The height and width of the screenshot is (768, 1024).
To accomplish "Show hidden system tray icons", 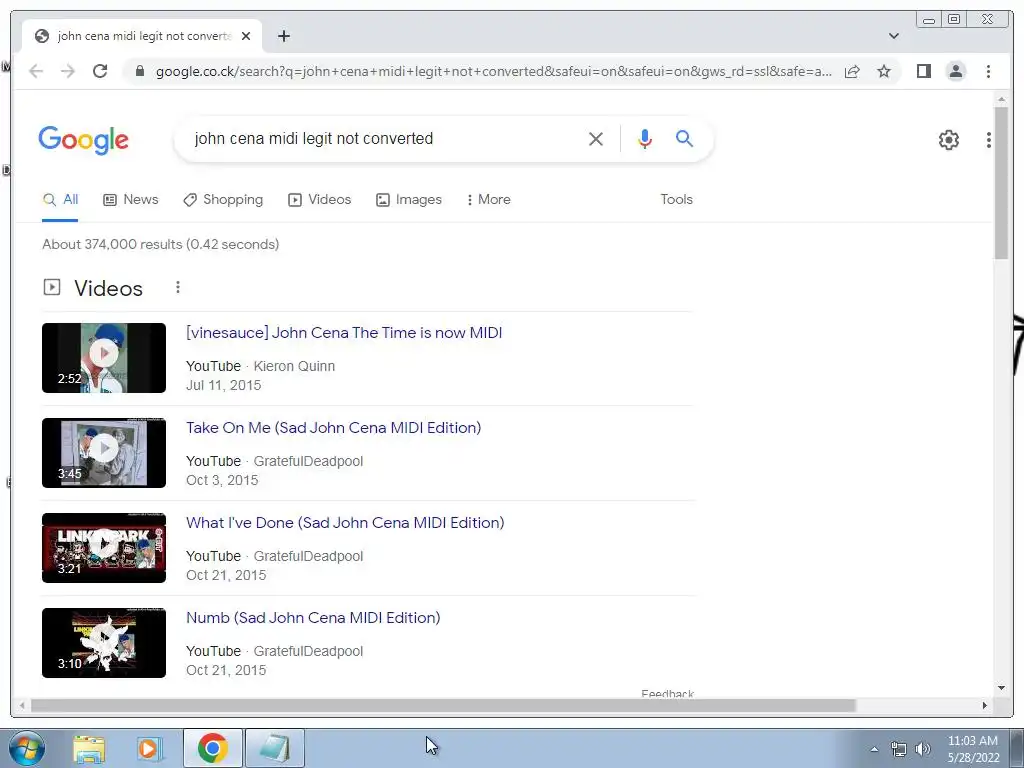I will click(874, 749).
